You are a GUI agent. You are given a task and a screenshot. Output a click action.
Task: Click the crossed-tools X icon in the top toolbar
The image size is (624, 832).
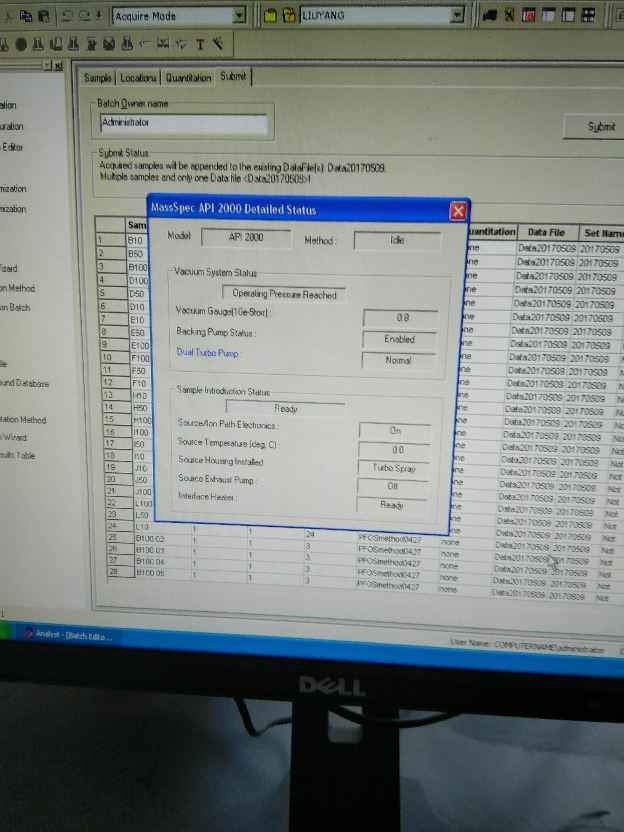[x=509, y=15]
